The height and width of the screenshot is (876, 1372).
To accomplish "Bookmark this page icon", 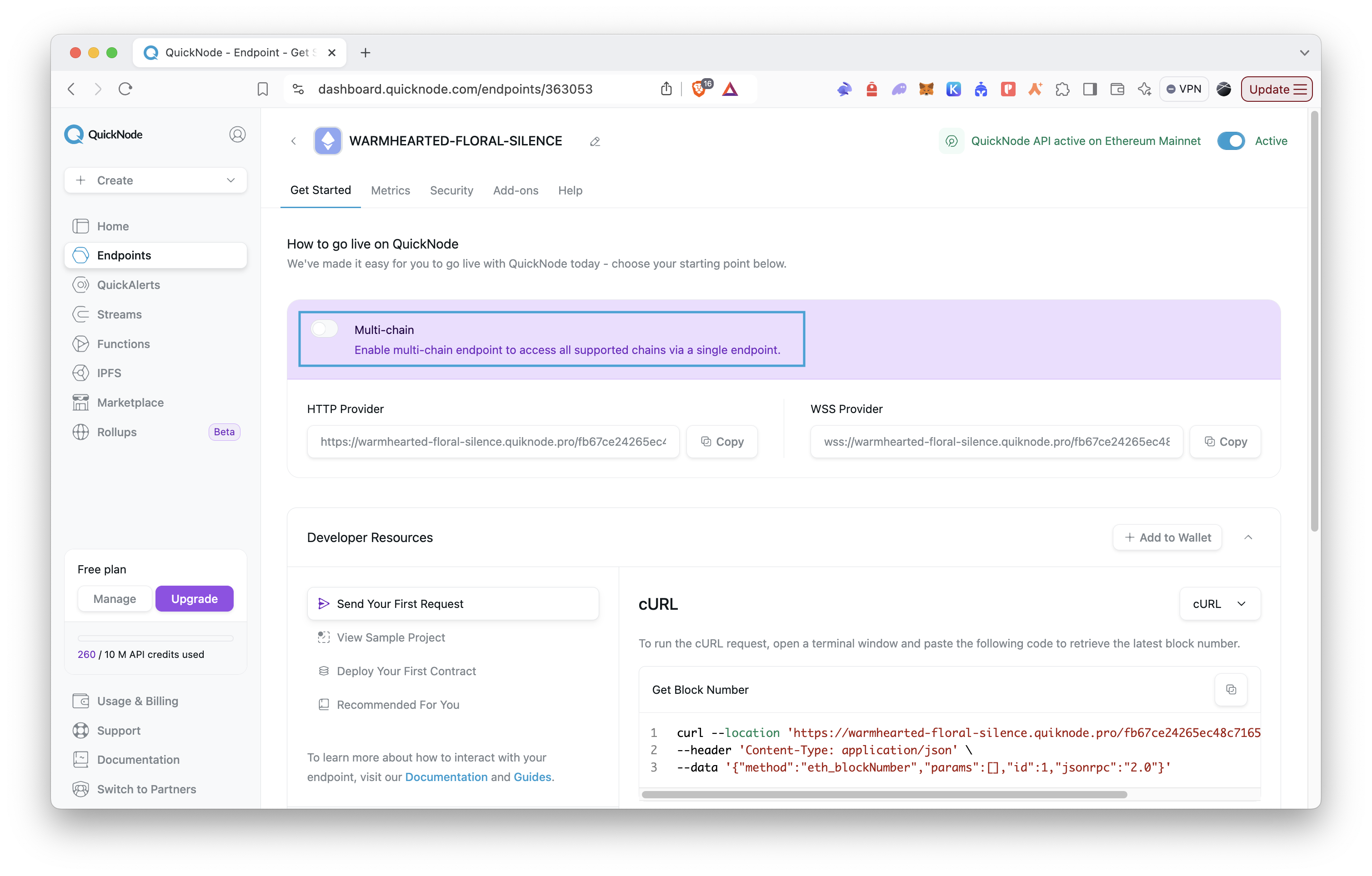I will (263, 89).
